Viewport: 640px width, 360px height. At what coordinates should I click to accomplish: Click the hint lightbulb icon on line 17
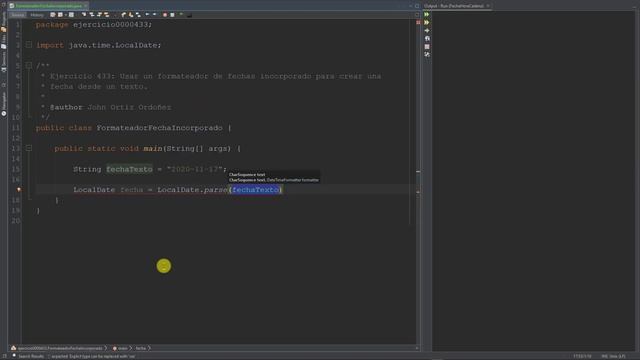click(19, 189)
